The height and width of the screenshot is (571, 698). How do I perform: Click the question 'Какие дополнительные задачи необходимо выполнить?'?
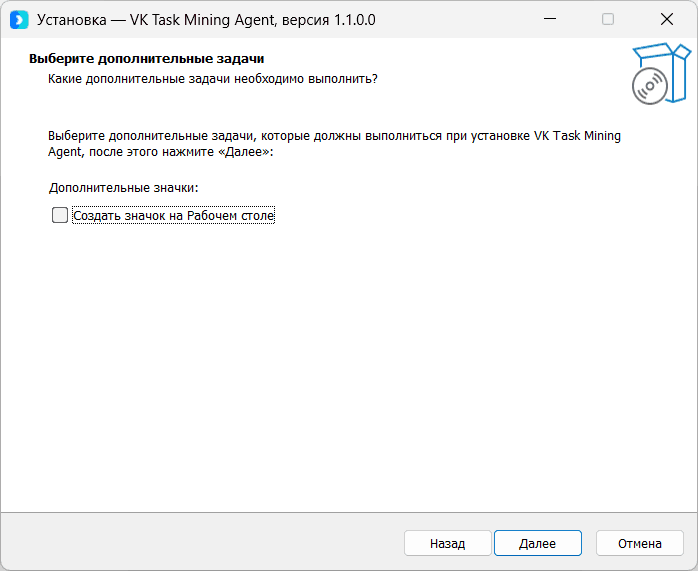click(x=213, y=79)
